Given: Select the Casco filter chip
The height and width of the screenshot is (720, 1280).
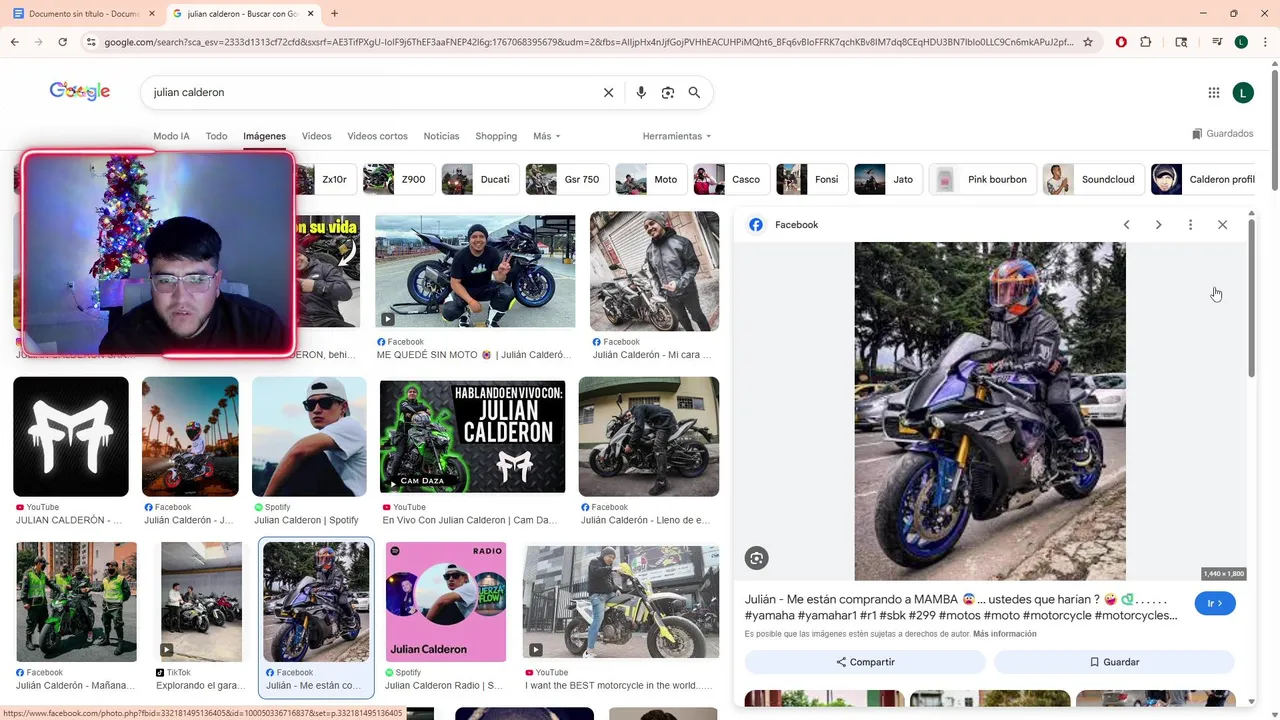Looking at the screenshot, I should 730,179.
